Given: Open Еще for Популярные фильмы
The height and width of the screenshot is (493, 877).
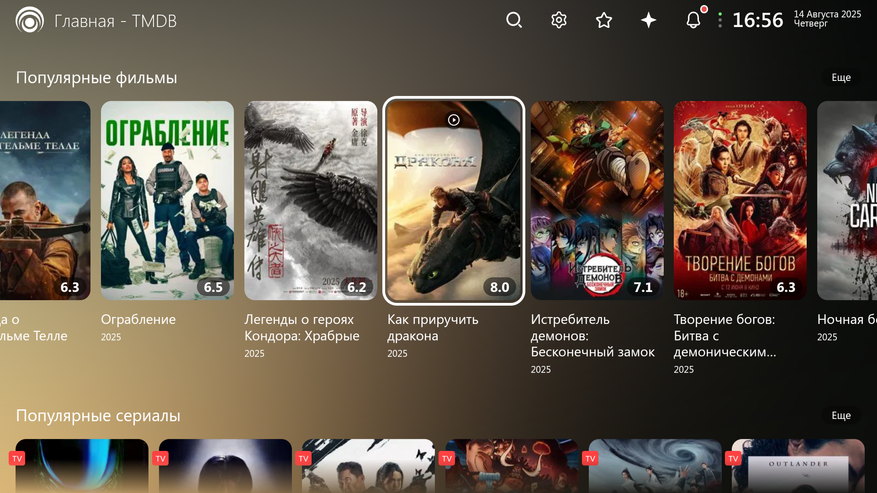Looking at the screenshot, I should tap(841, 77).
